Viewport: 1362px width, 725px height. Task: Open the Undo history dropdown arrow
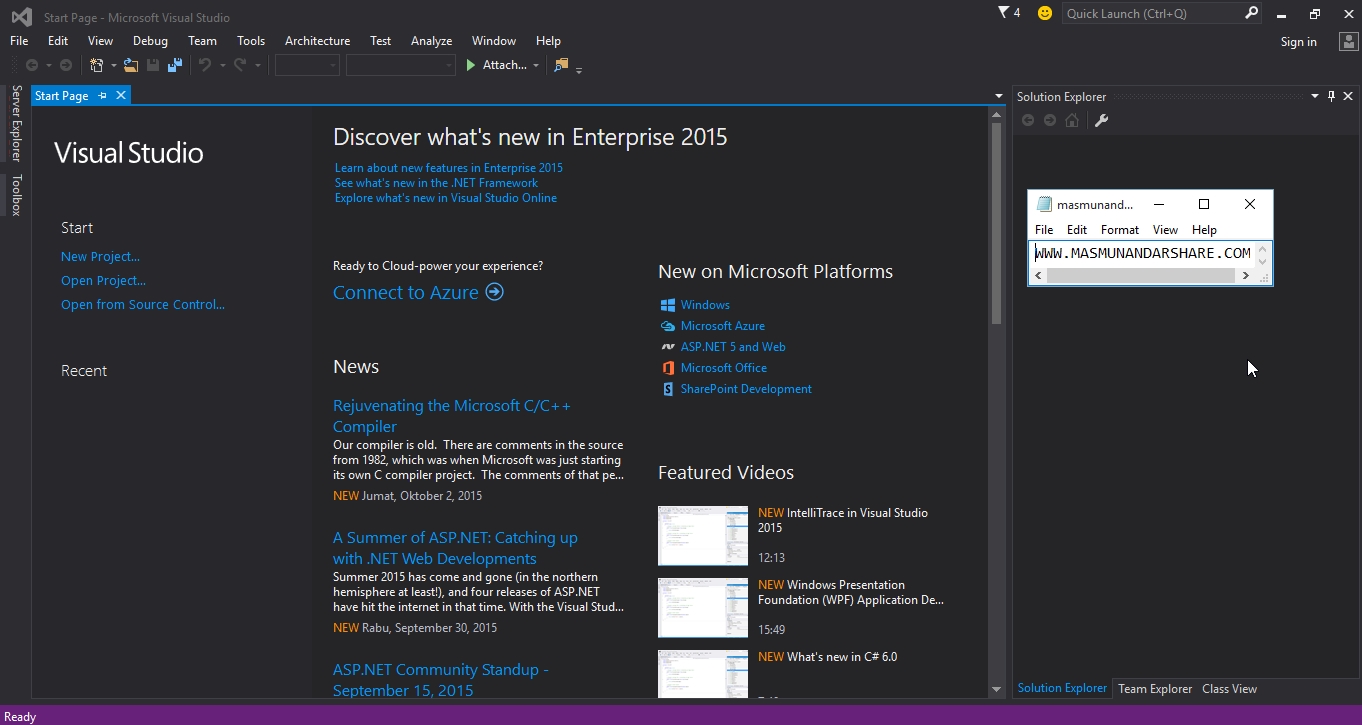[222, 66]
